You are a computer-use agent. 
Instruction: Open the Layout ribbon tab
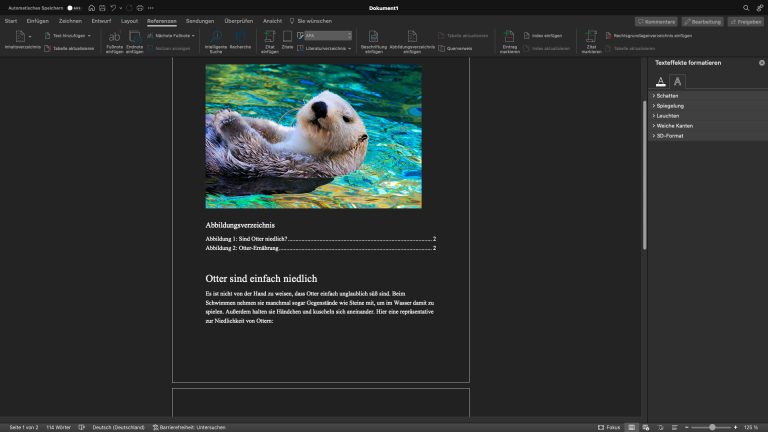(129, 20)
